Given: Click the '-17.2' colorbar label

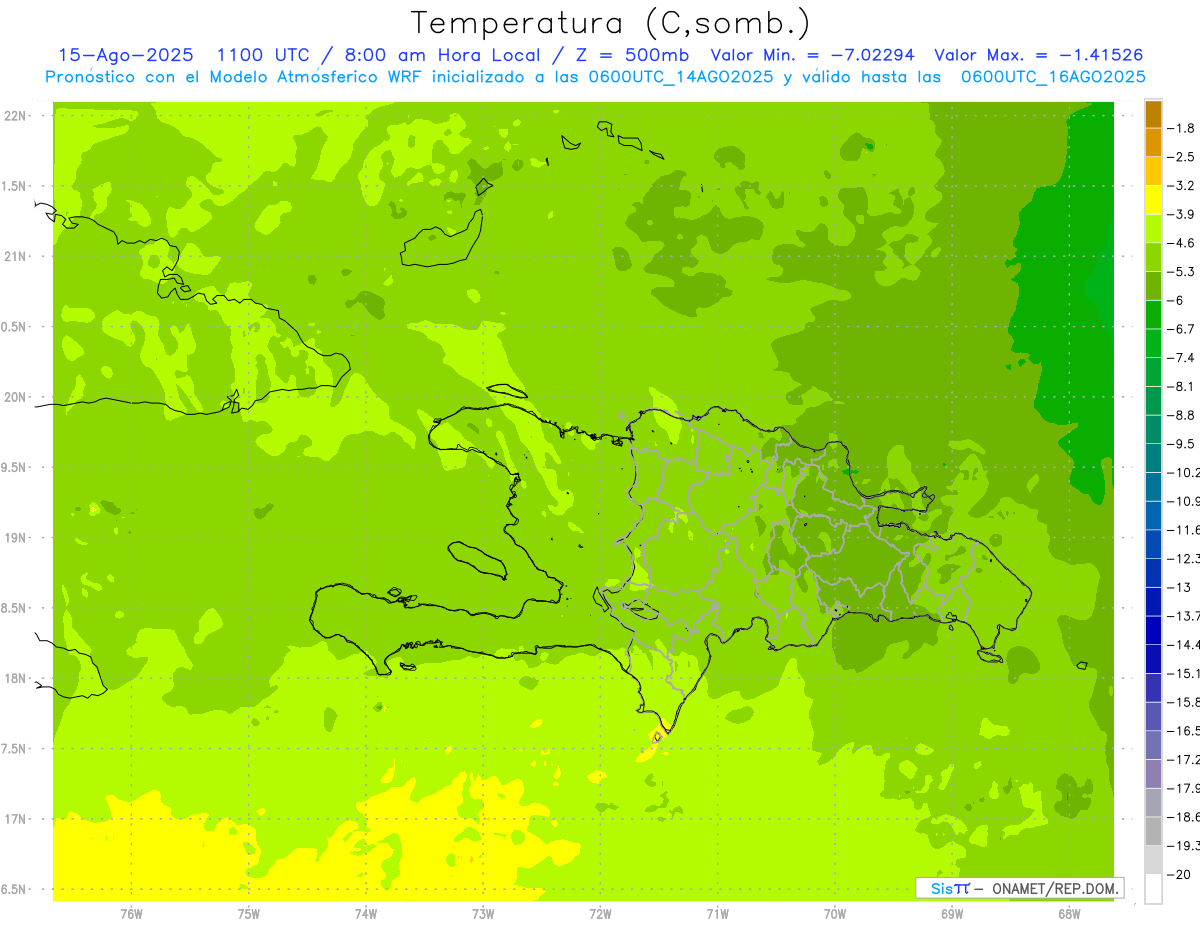Looking at the screenshot, I should 1183,759.
